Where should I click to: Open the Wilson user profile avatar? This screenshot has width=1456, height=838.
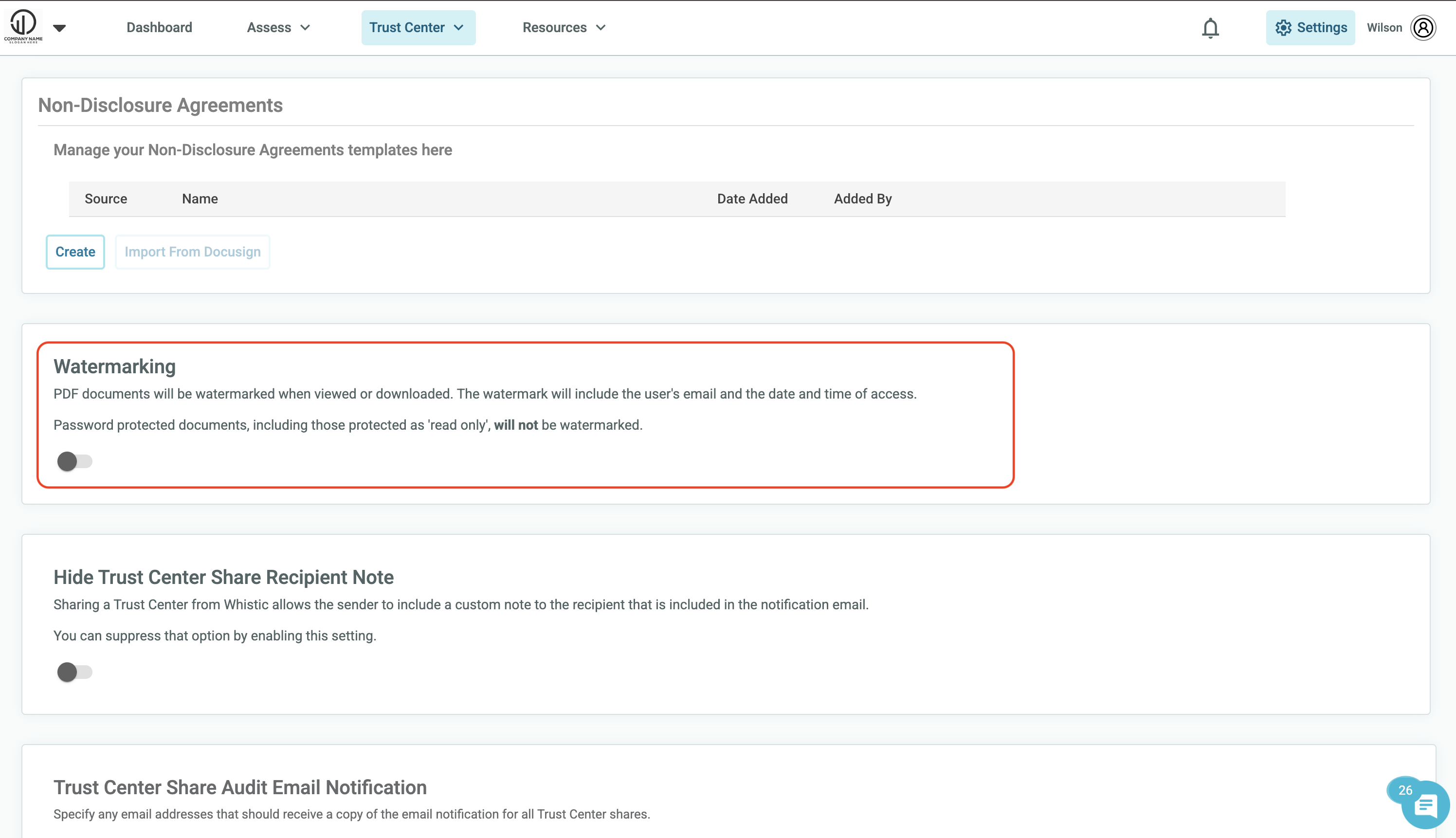(1422, 28)
